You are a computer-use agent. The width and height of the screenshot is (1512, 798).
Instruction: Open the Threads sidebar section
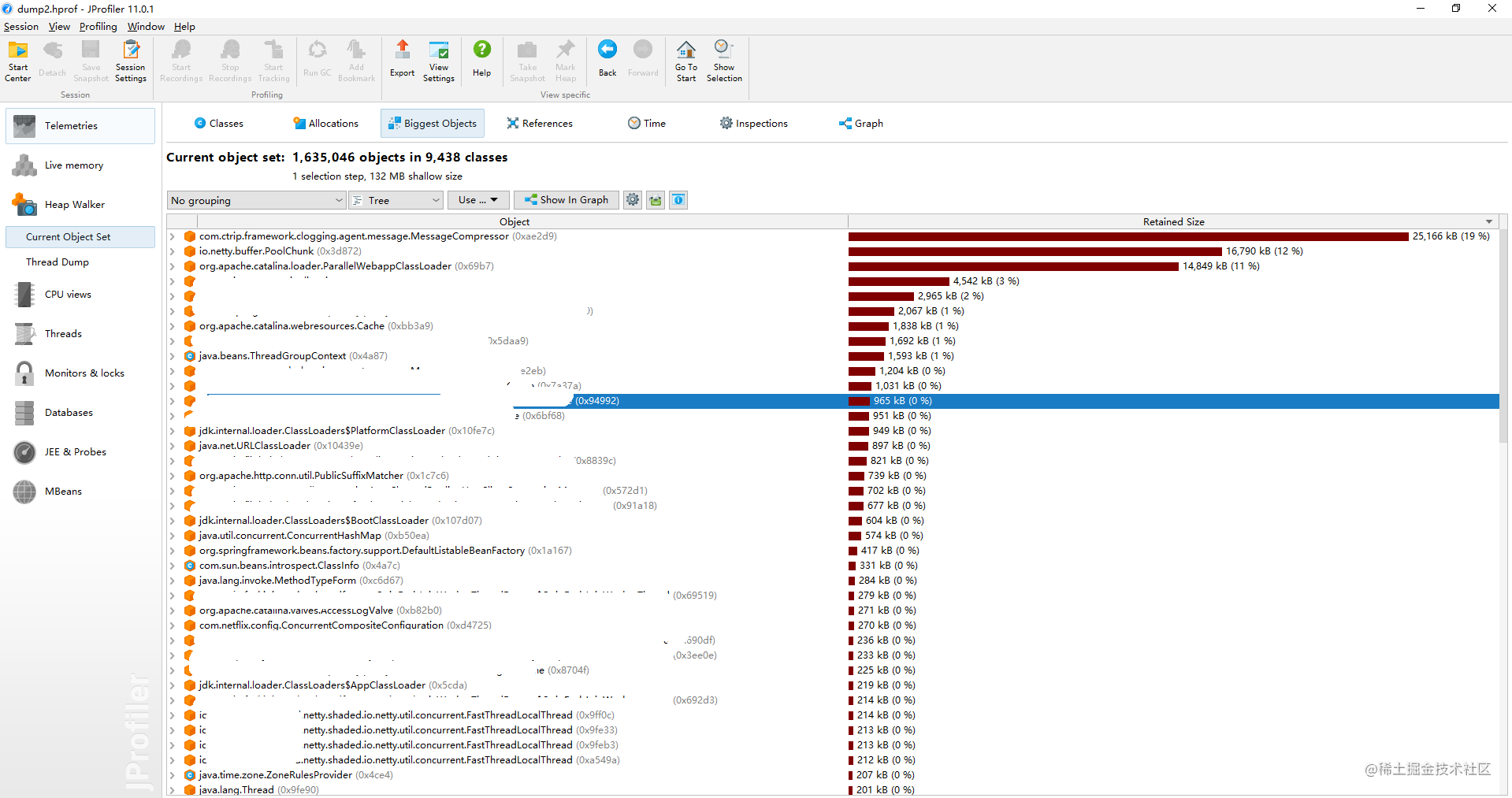[80, 334]
